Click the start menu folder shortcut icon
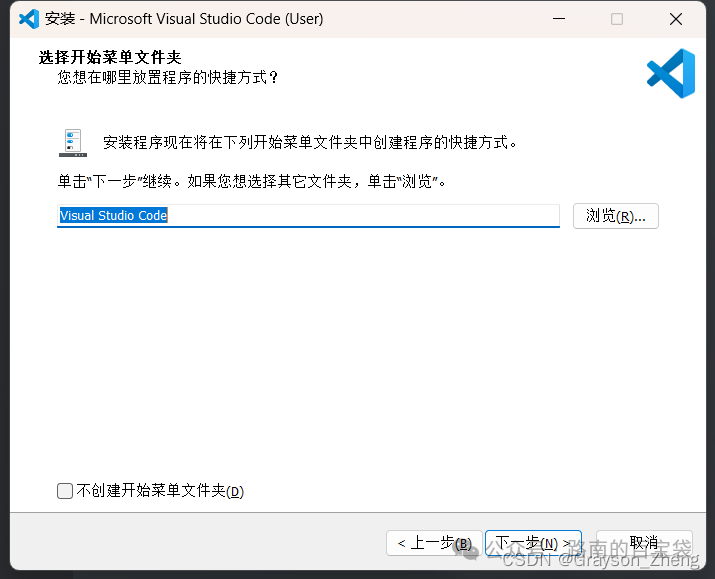This screenshot has width=715, height=579. coord(73,143)
